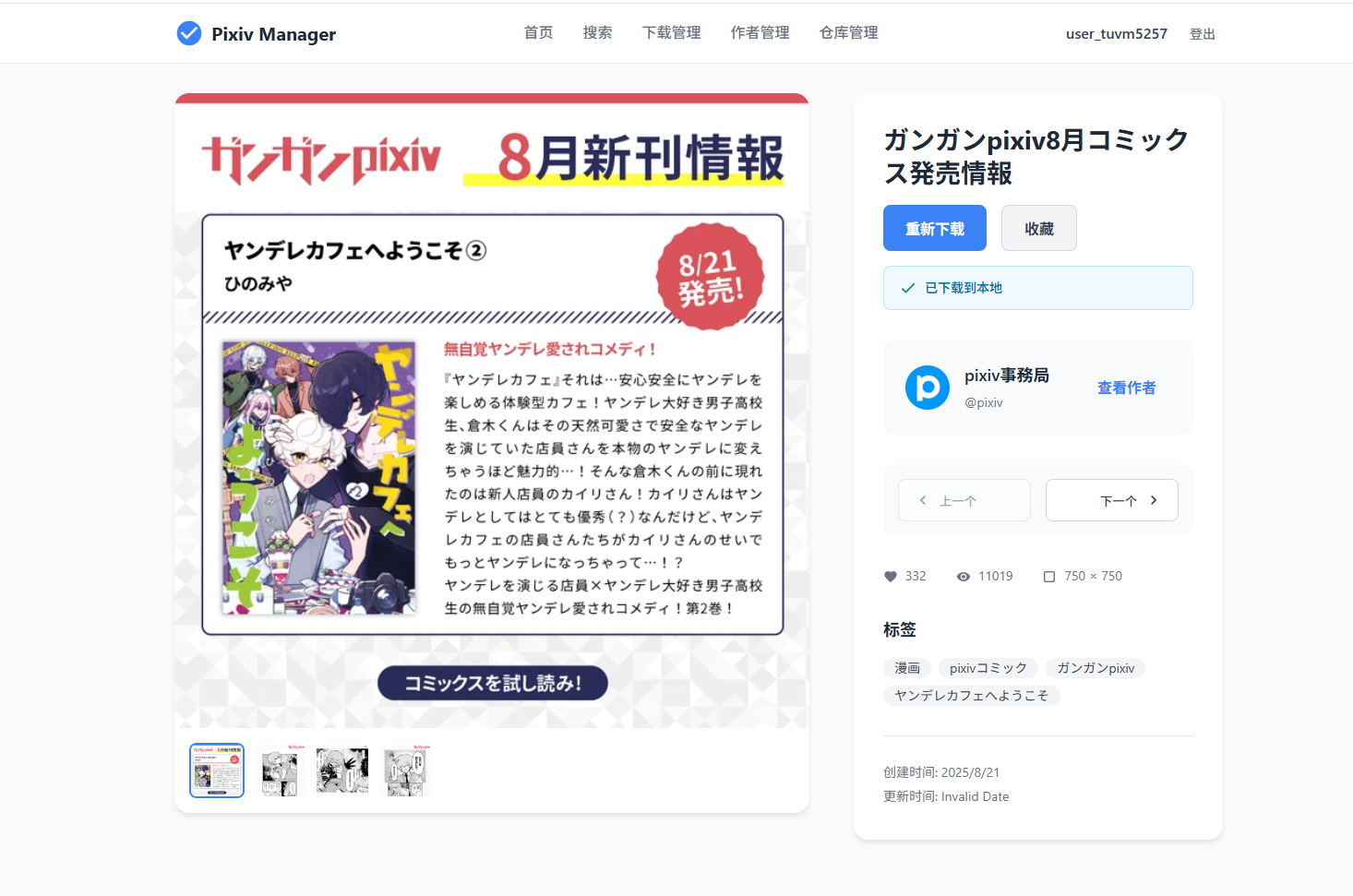Select the third page thumbnail

coord(342,771)
